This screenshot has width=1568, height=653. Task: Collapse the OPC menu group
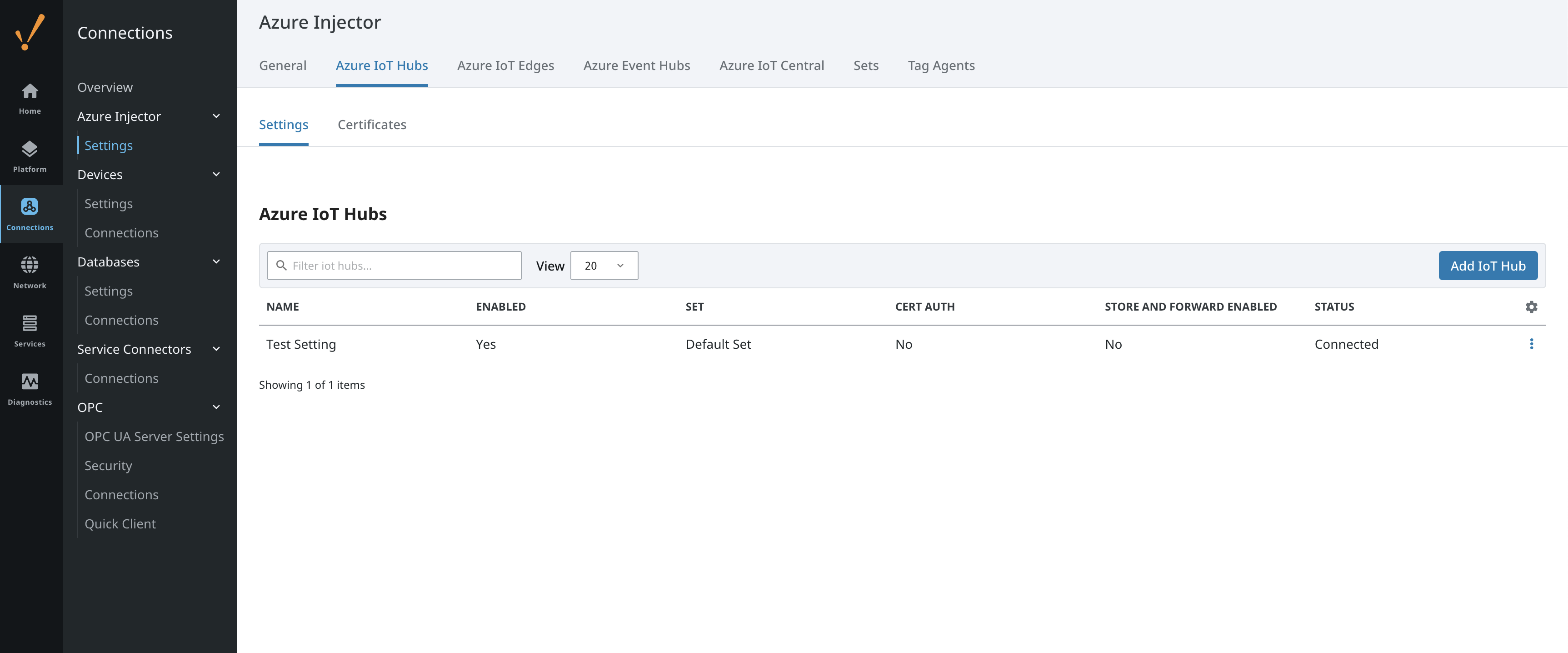point(216,407)
